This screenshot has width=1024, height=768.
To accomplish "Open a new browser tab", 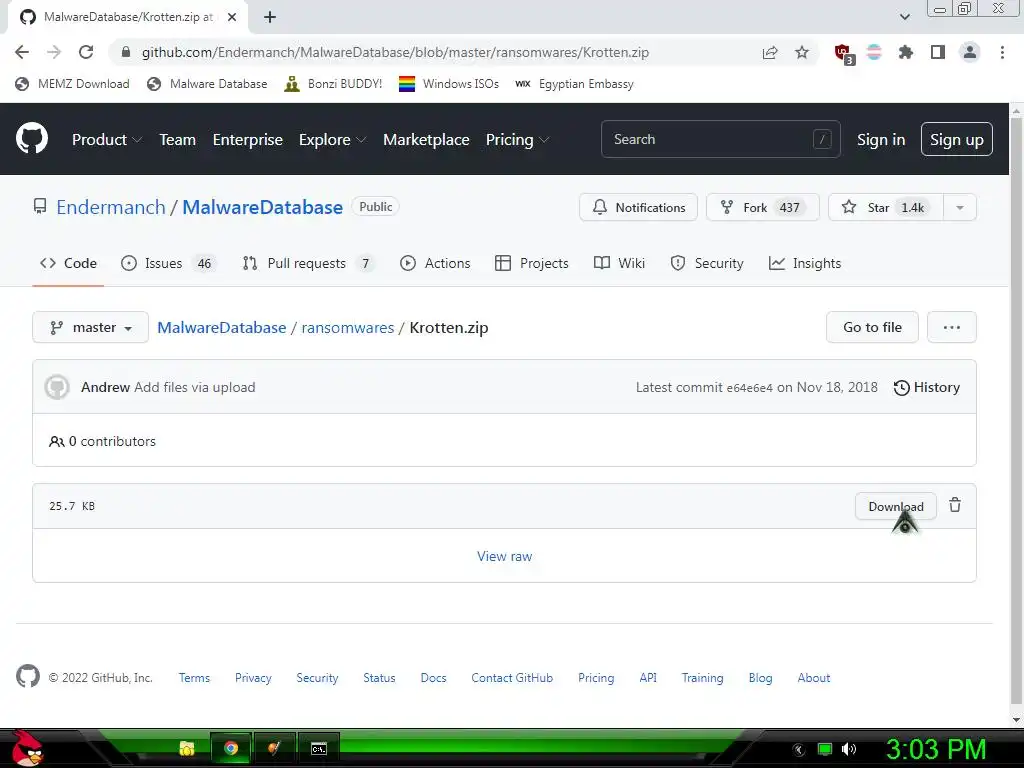I will click(270, 17).
